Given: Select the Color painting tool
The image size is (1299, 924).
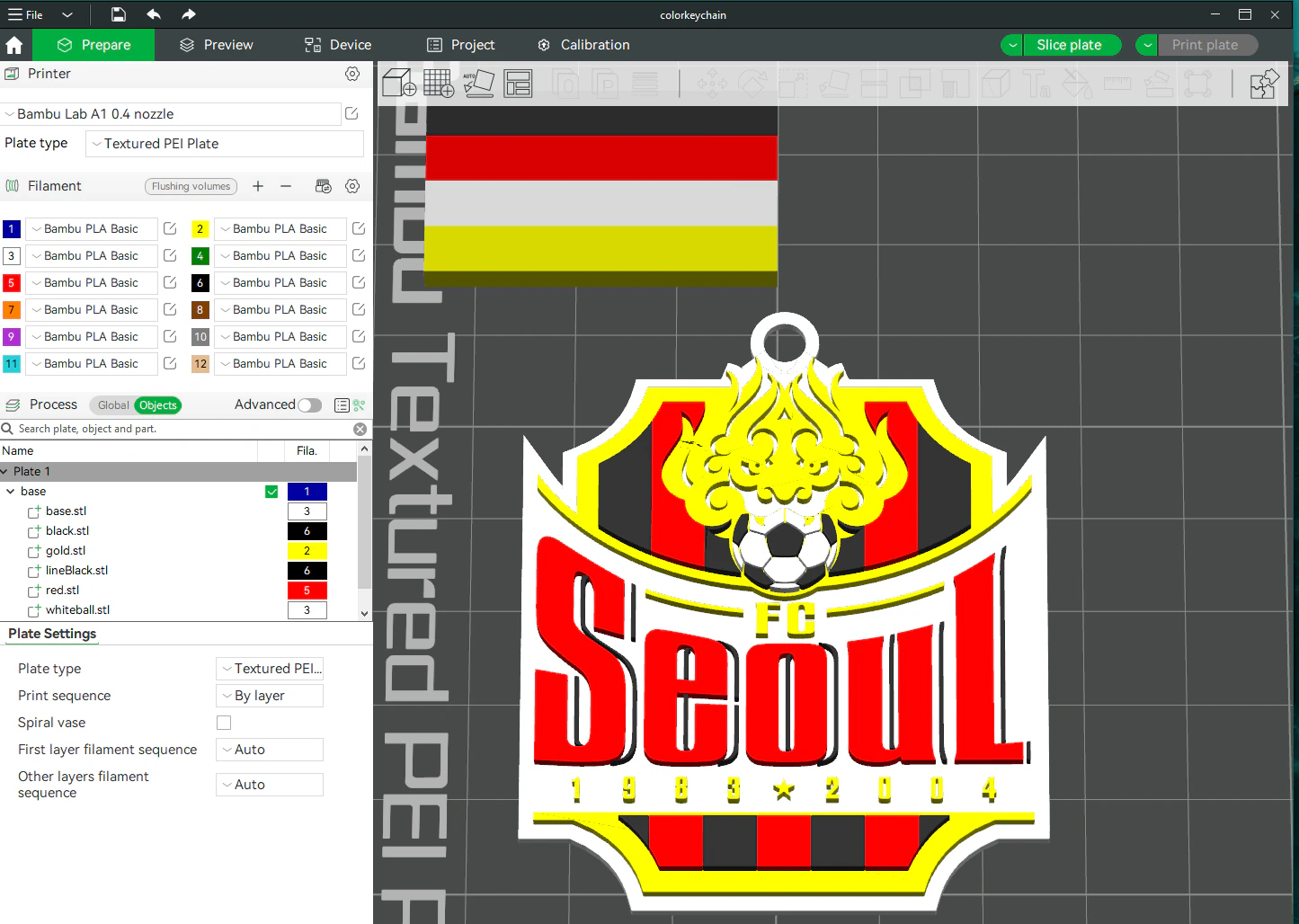Looking at the screenshot, I should (x=1077, y=84).
